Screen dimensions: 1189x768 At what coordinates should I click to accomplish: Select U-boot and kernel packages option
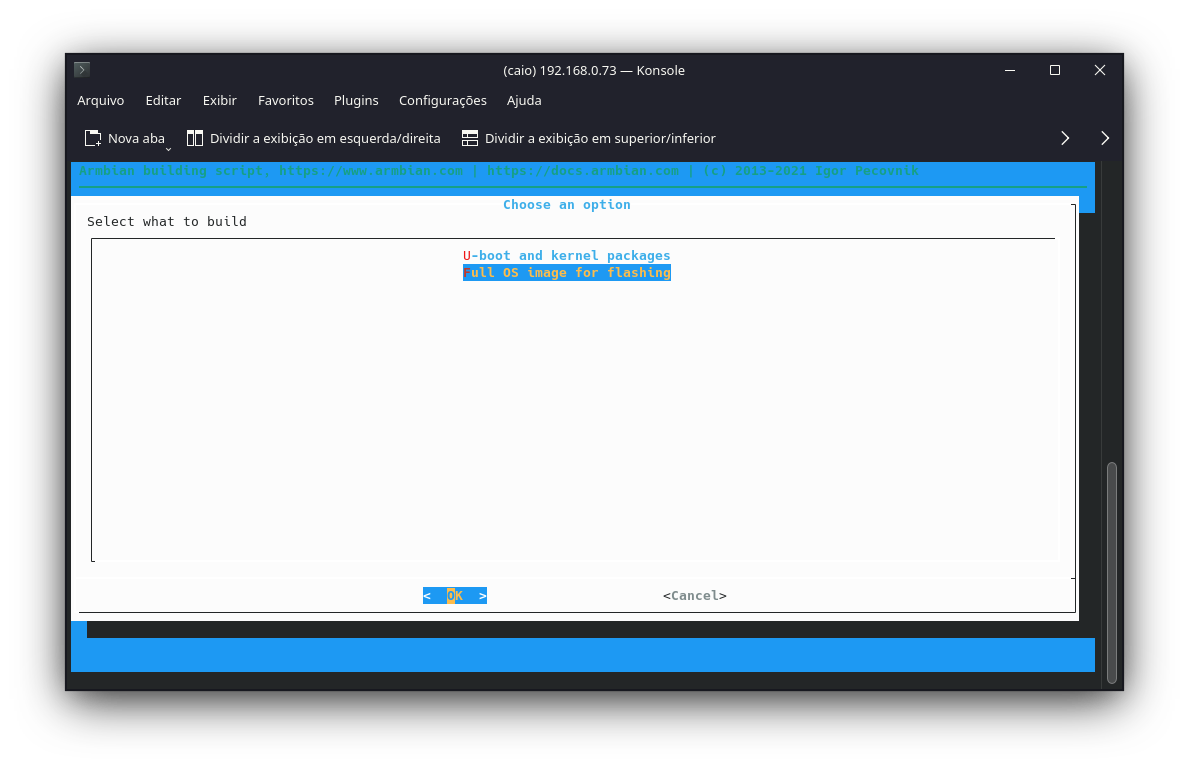566,255
